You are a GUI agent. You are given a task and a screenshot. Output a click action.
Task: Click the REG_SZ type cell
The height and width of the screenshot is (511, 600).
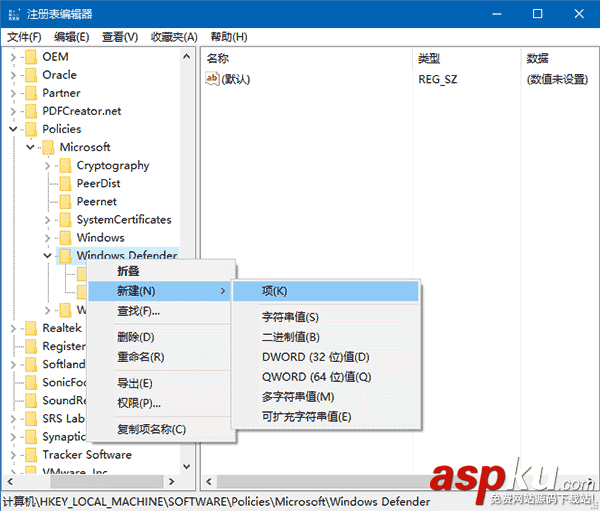438,80
